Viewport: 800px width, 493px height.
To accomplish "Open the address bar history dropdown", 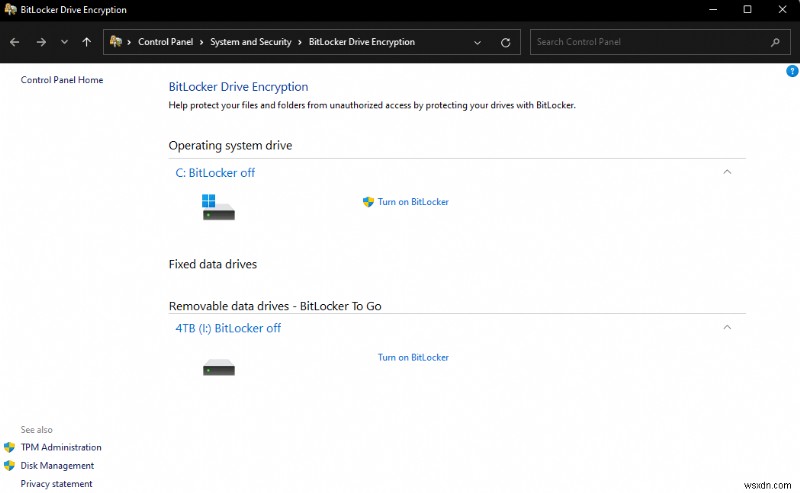I will [x=478, y=42].
